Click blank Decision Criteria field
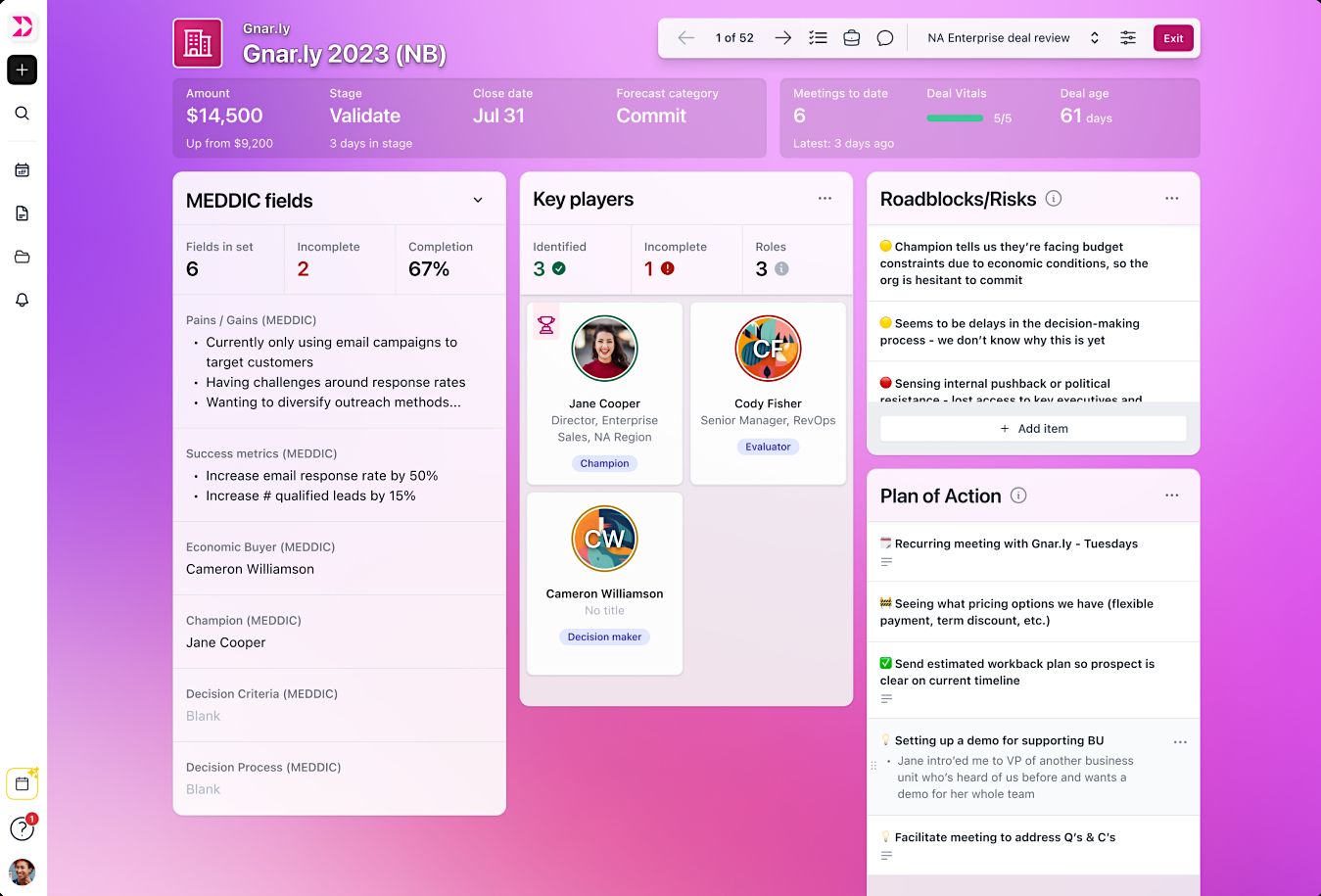This screenshot has height=896, width=1321. point(340,705)
